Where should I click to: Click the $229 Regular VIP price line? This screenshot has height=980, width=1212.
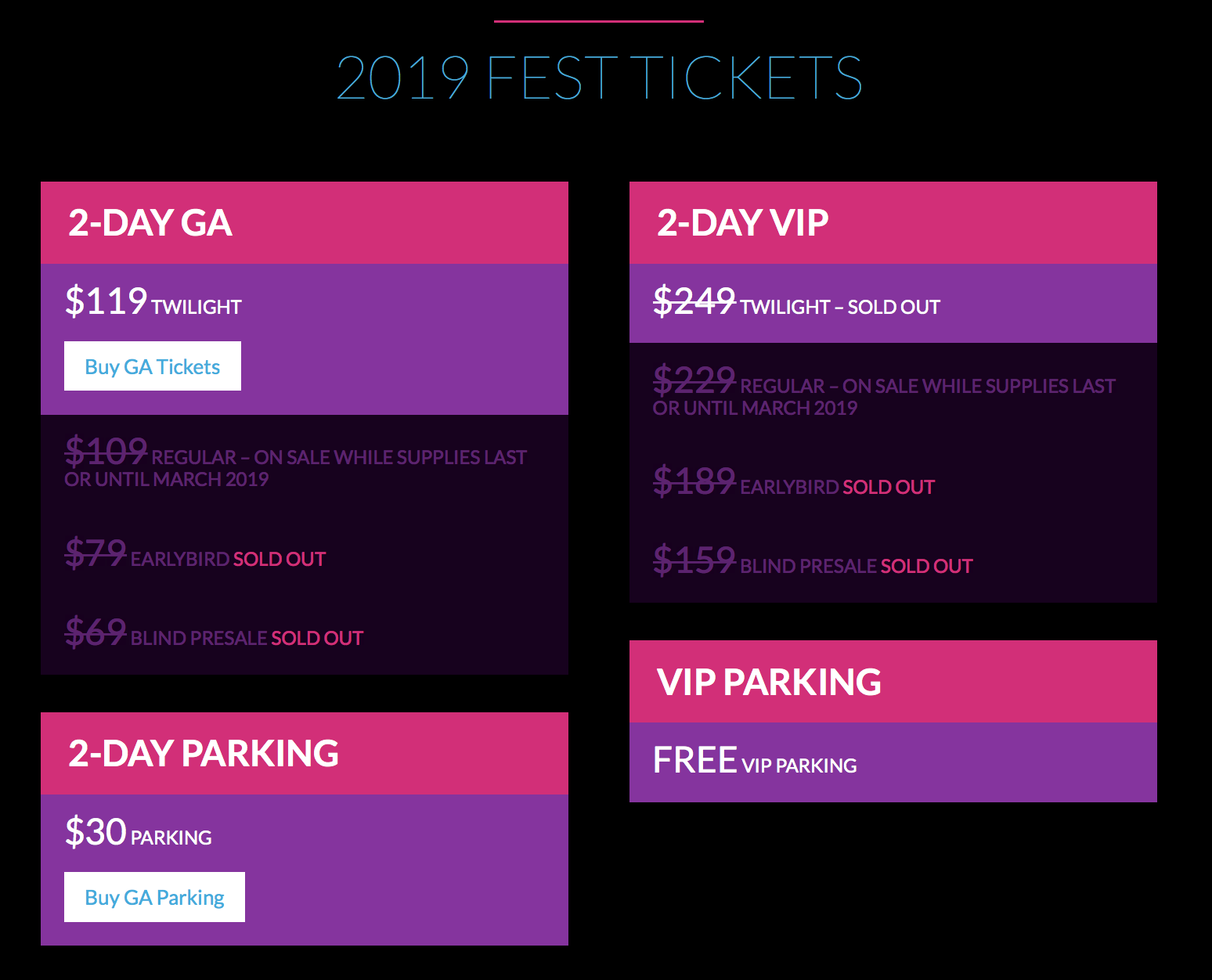885,391
